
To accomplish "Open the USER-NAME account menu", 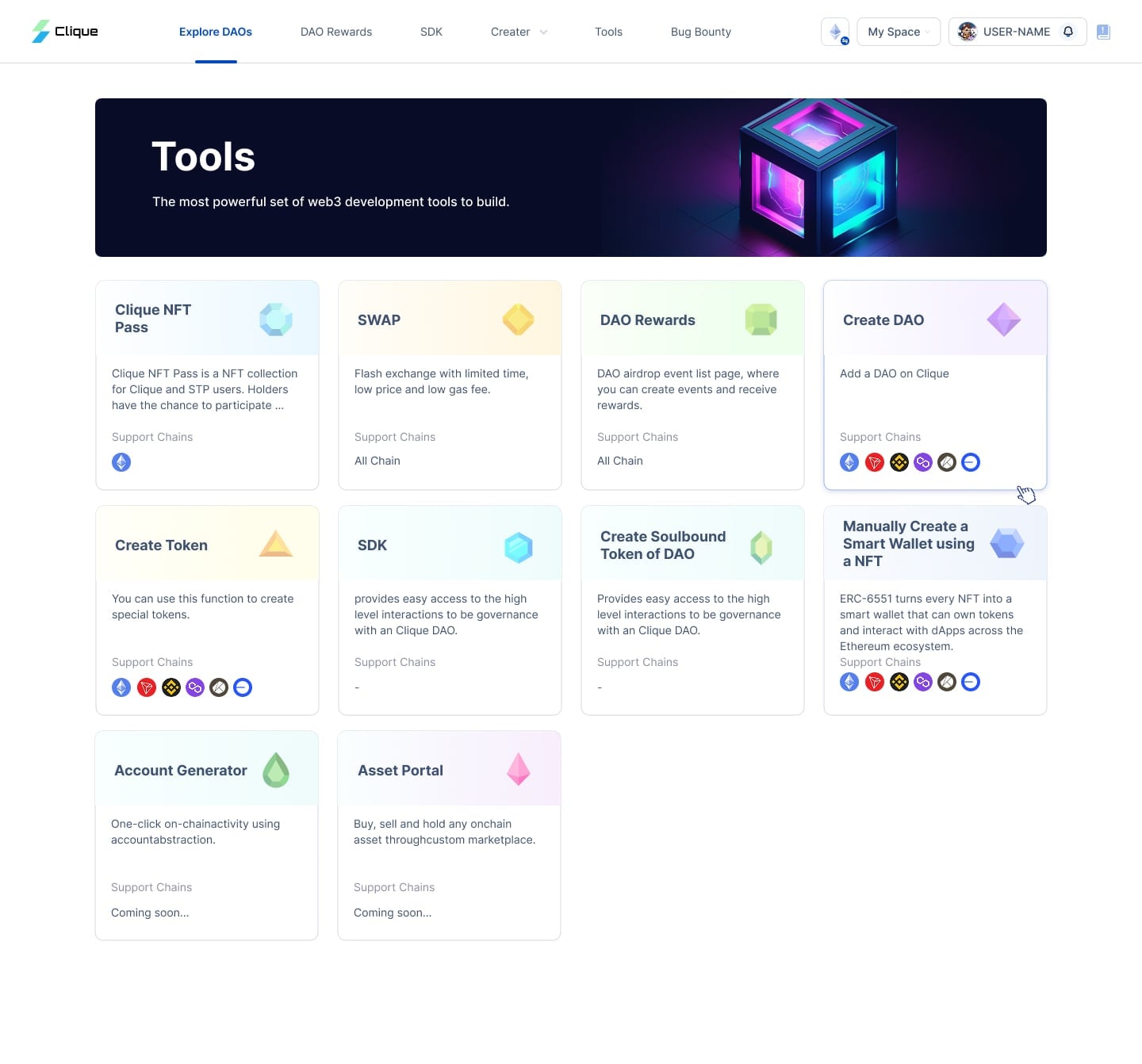I will pos(1017,32).
